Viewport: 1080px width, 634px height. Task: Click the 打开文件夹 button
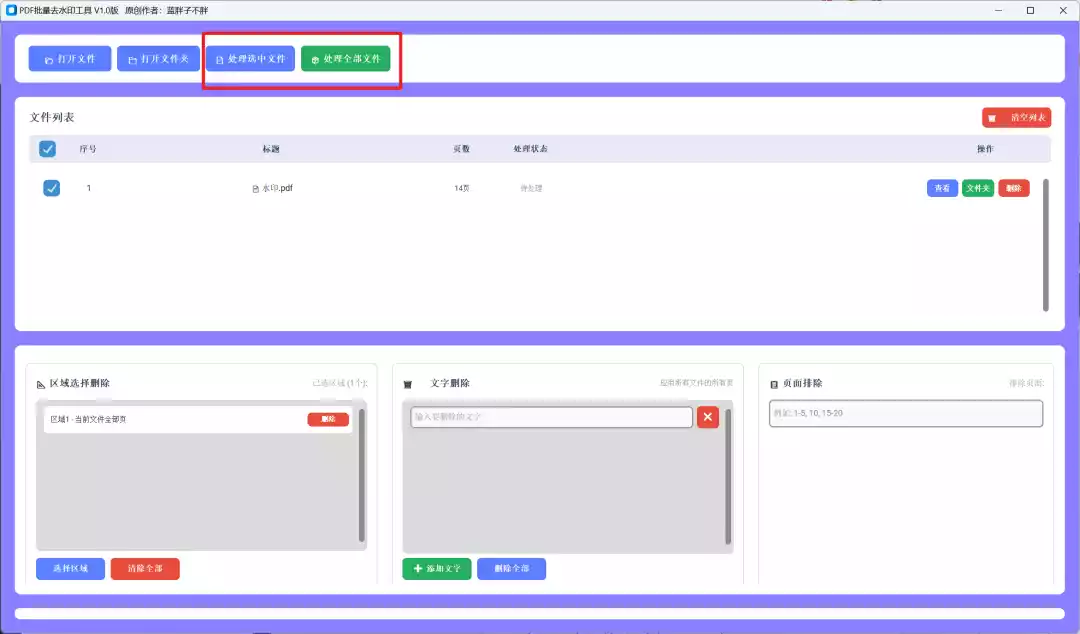pos(158,59)
